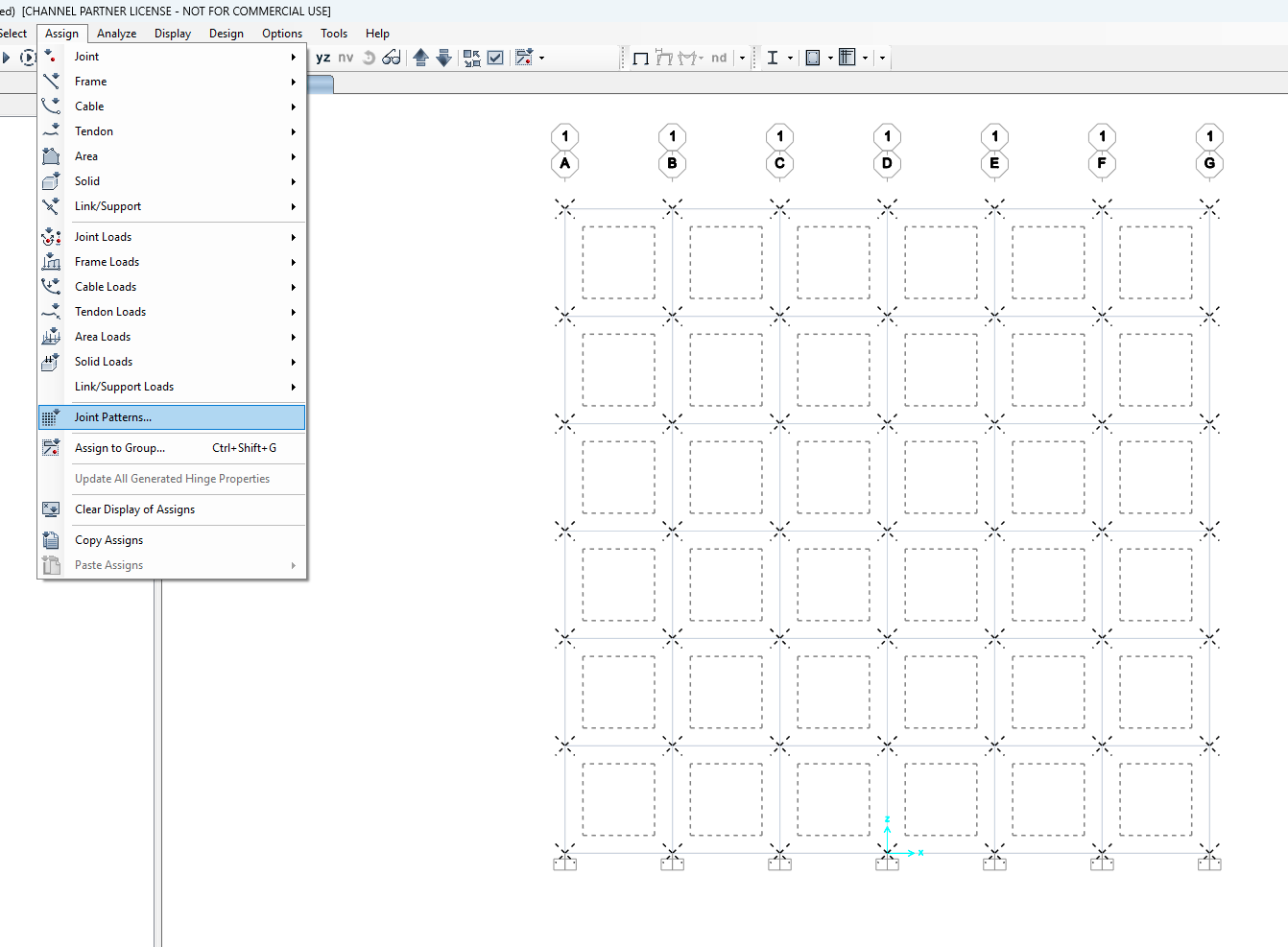Viewport: 1288px width, 947px height.
Task: Toggle perspective view glasses icon
Action: [391, 58]
